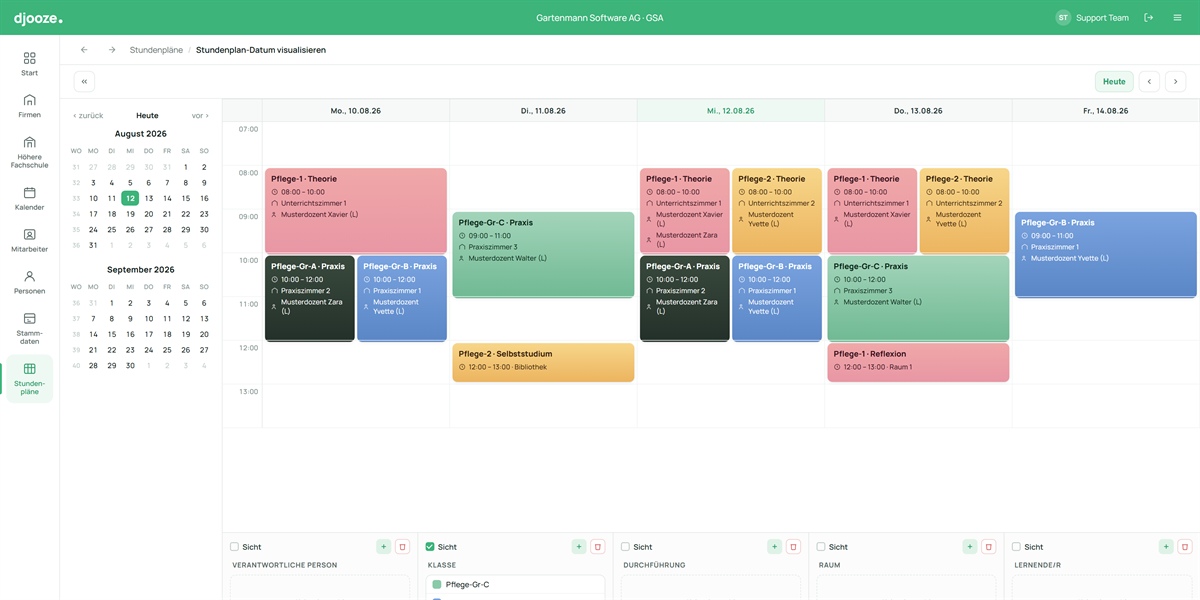The height and width of the screenshot is (600, 1200).
Task: Open Tuesday Pflege-Gr-C Praxis lesson
Action: point(543,254)
